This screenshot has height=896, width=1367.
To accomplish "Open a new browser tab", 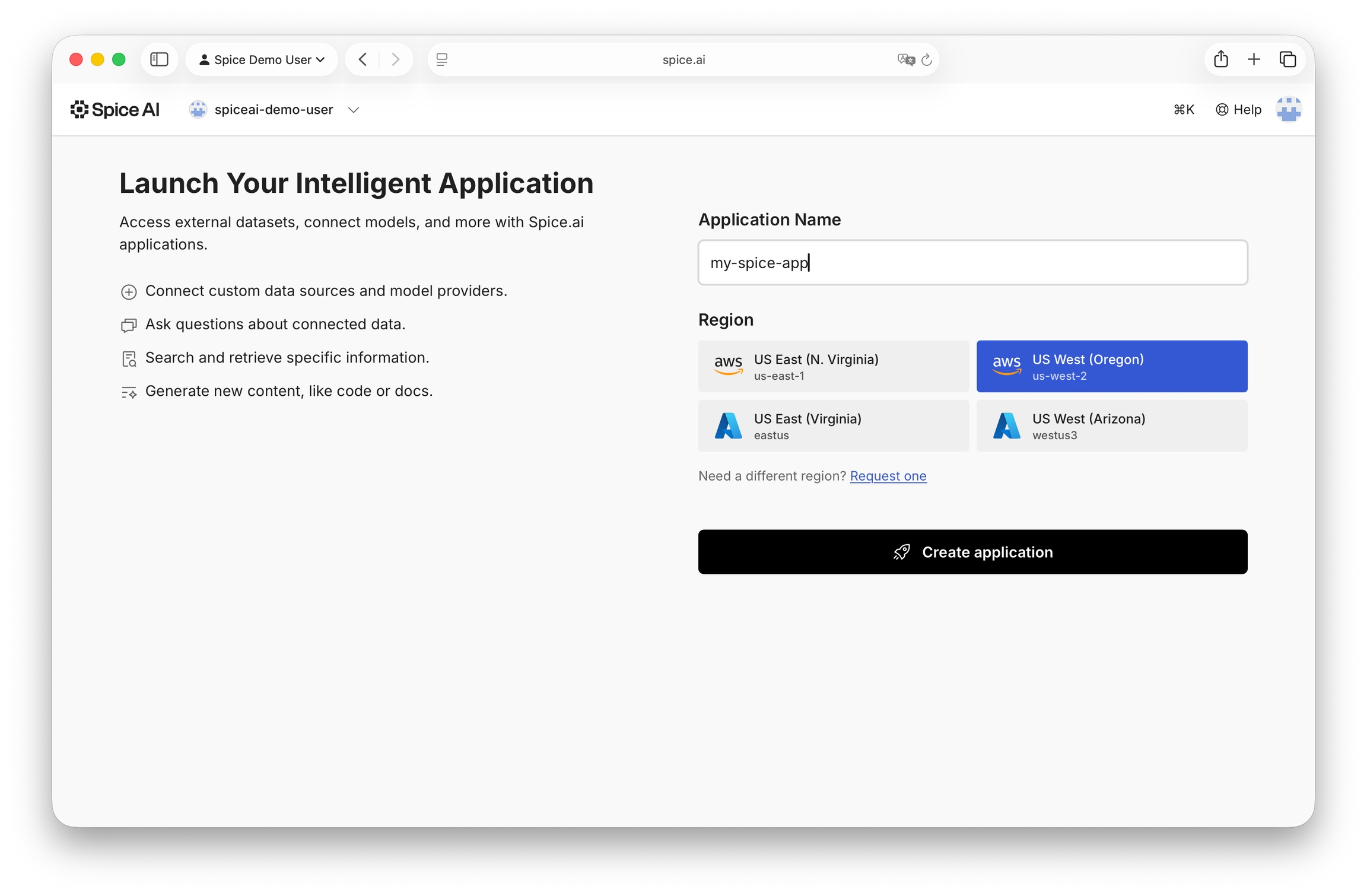I will [x=1254, y=59].
